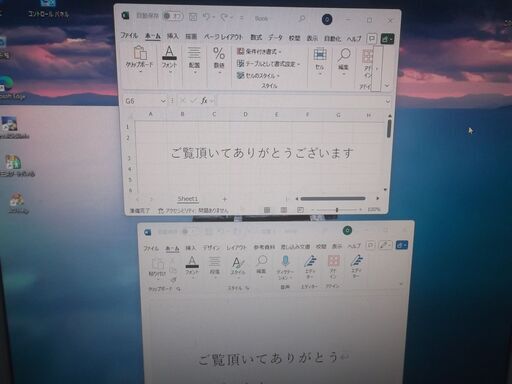The height and width of the screenshot is (384, 512).
Task: Toggle AutoSave switch in the Excel title bar
Action: coord(173,16)
